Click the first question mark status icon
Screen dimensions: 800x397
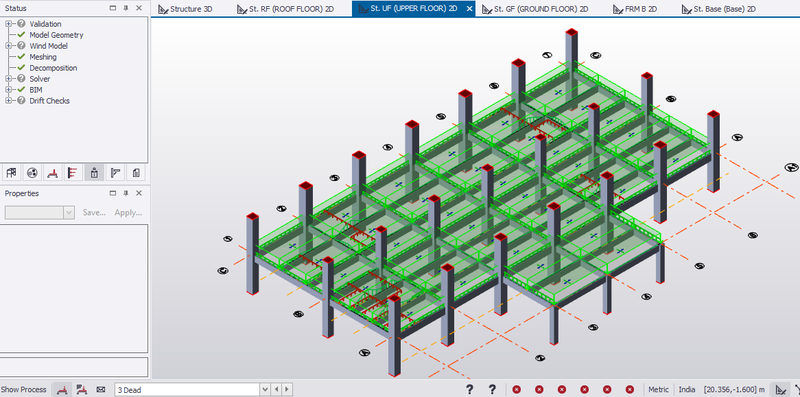469,389
